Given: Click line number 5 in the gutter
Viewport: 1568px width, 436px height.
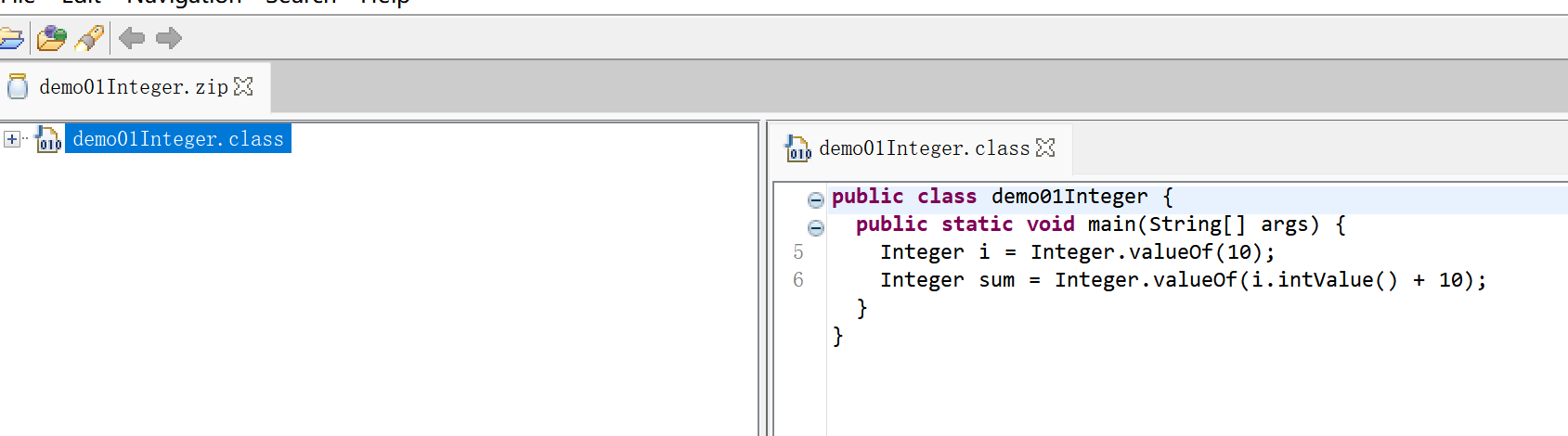Looking at the screenshot, I should click(x=798, y=252).
